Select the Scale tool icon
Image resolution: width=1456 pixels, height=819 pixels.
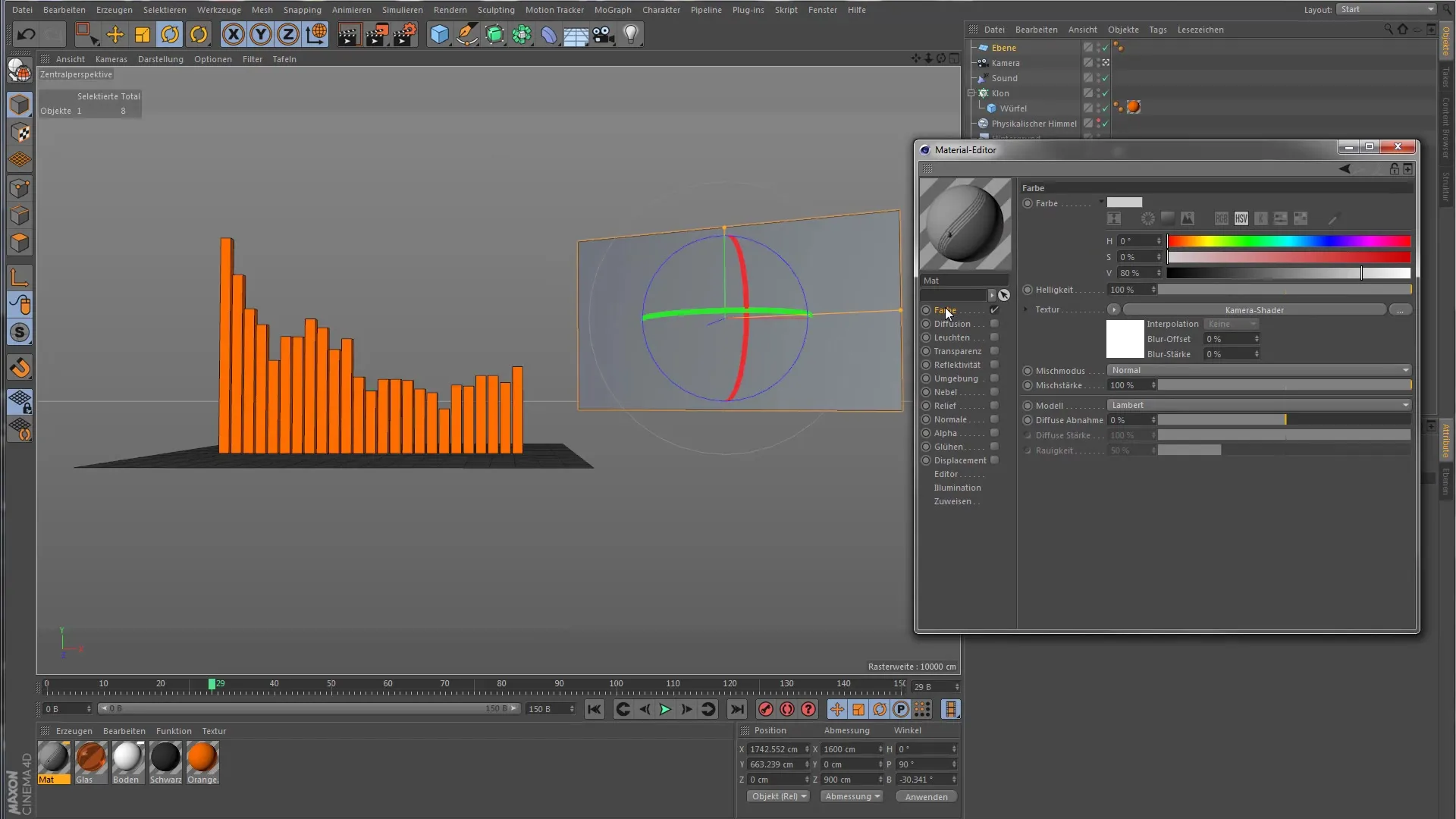click(143, 34)
